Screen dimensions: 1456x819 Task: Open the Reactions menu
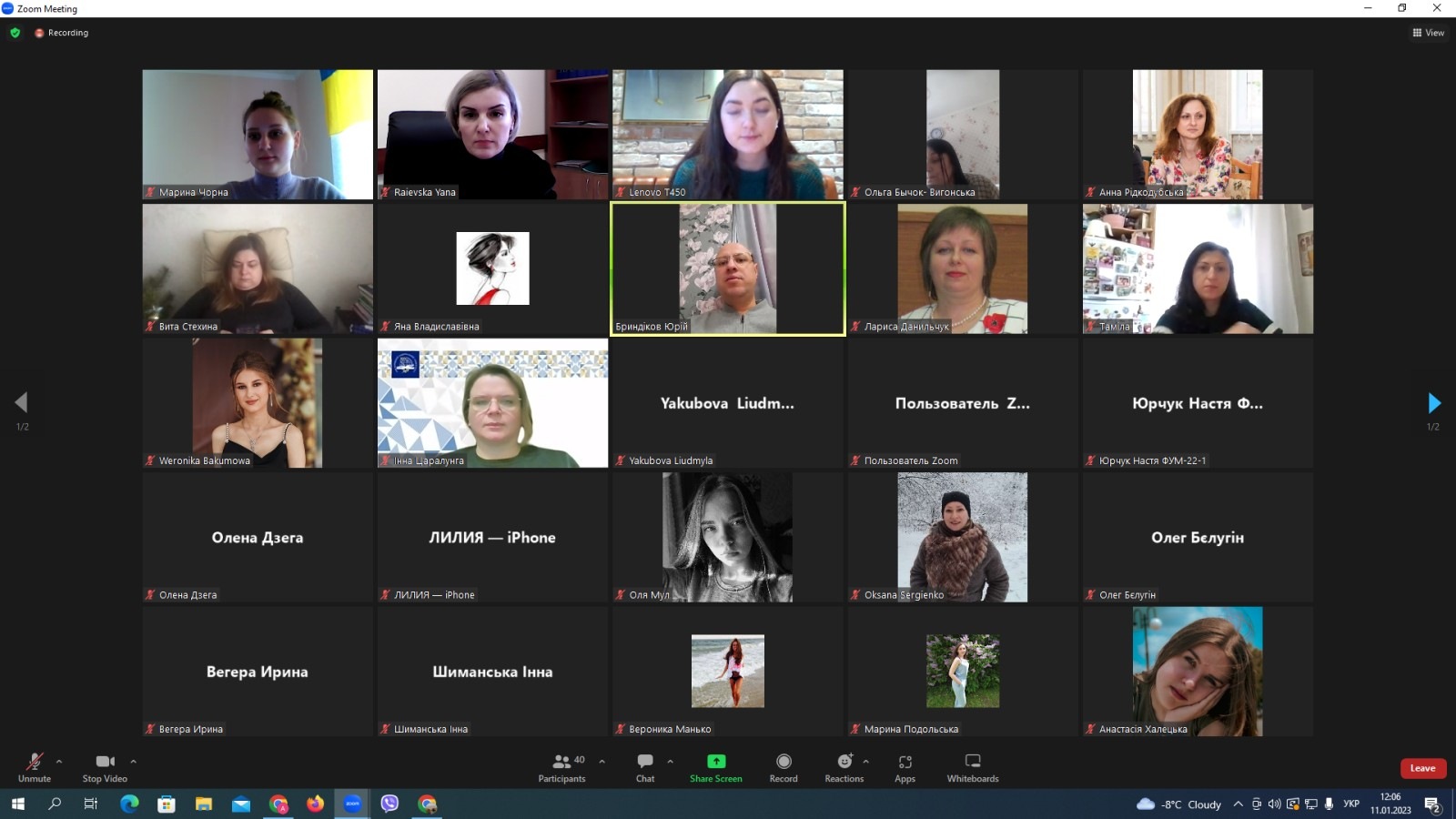pyautogui.click(x=844, y=767)
